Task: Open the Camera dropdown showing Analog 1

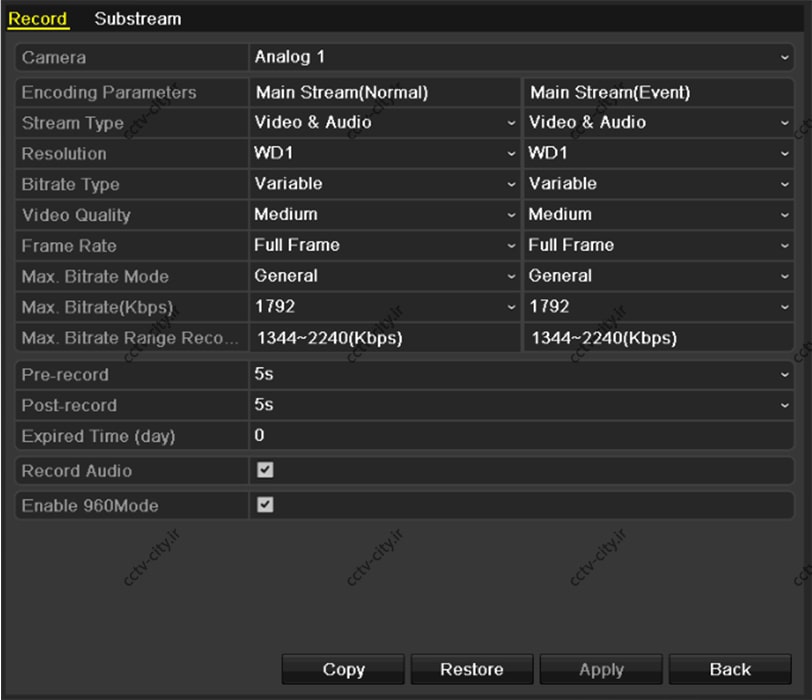Action: 521,57
